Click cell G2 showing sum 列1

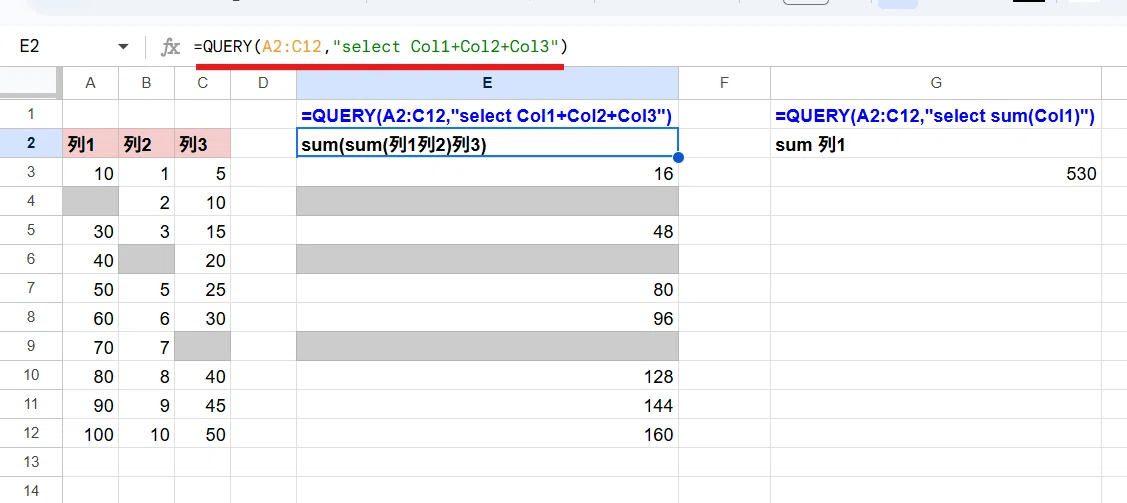(x=936, y=144)
